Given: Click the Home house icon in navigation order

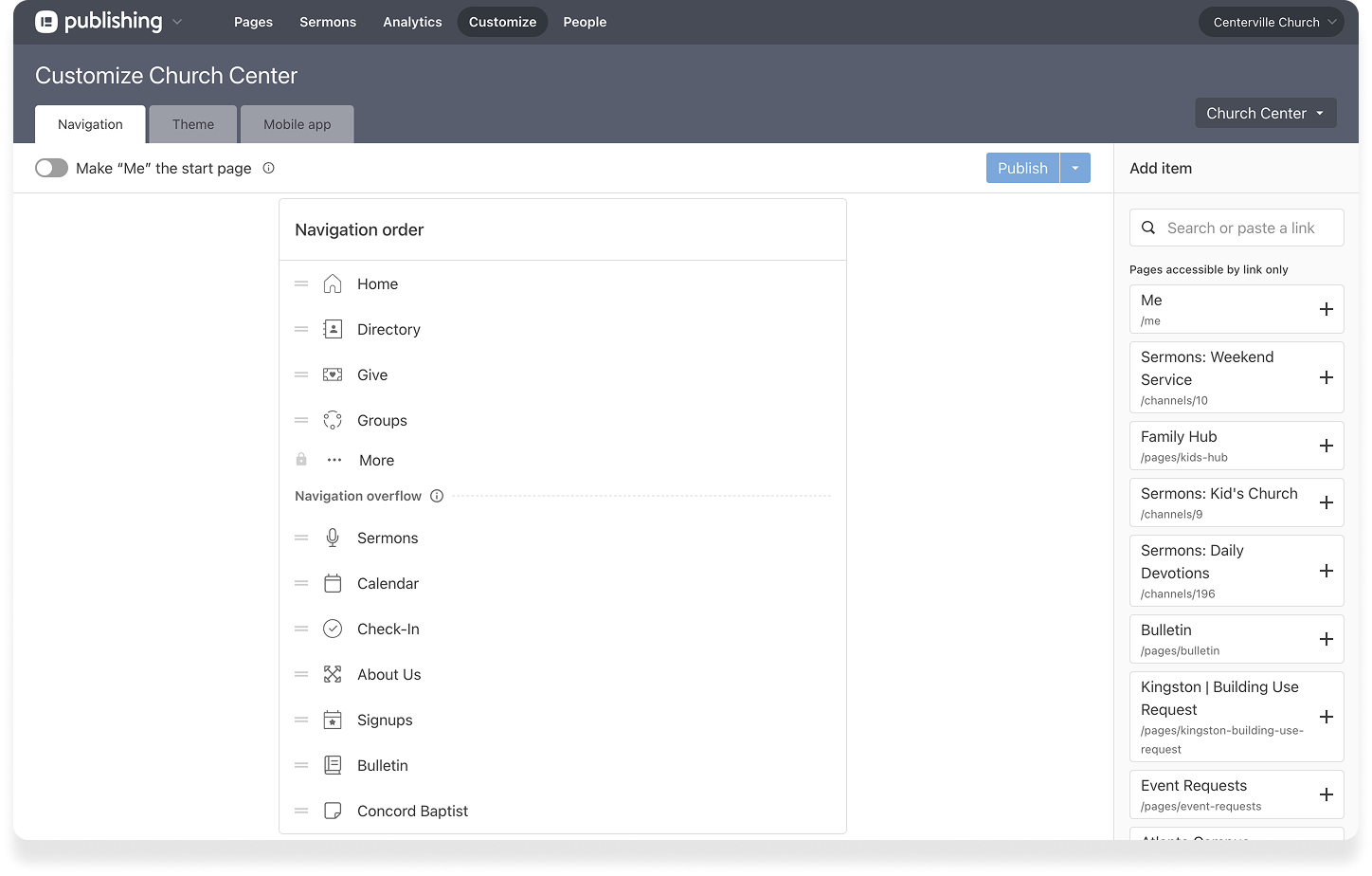Looking at the screenshot, I should click(x=332, y=284).
